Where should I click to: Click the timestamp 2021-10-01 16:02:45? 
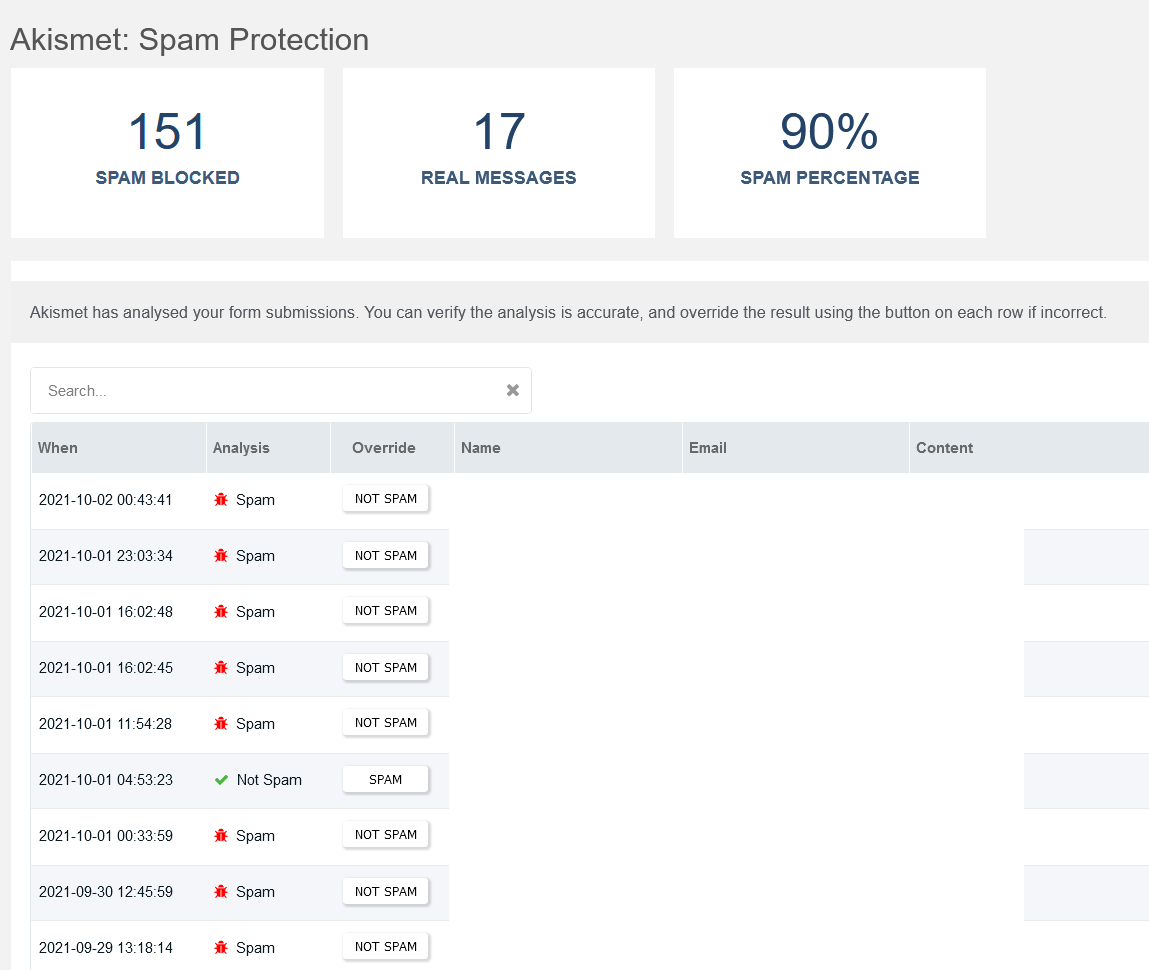(106, 668)
